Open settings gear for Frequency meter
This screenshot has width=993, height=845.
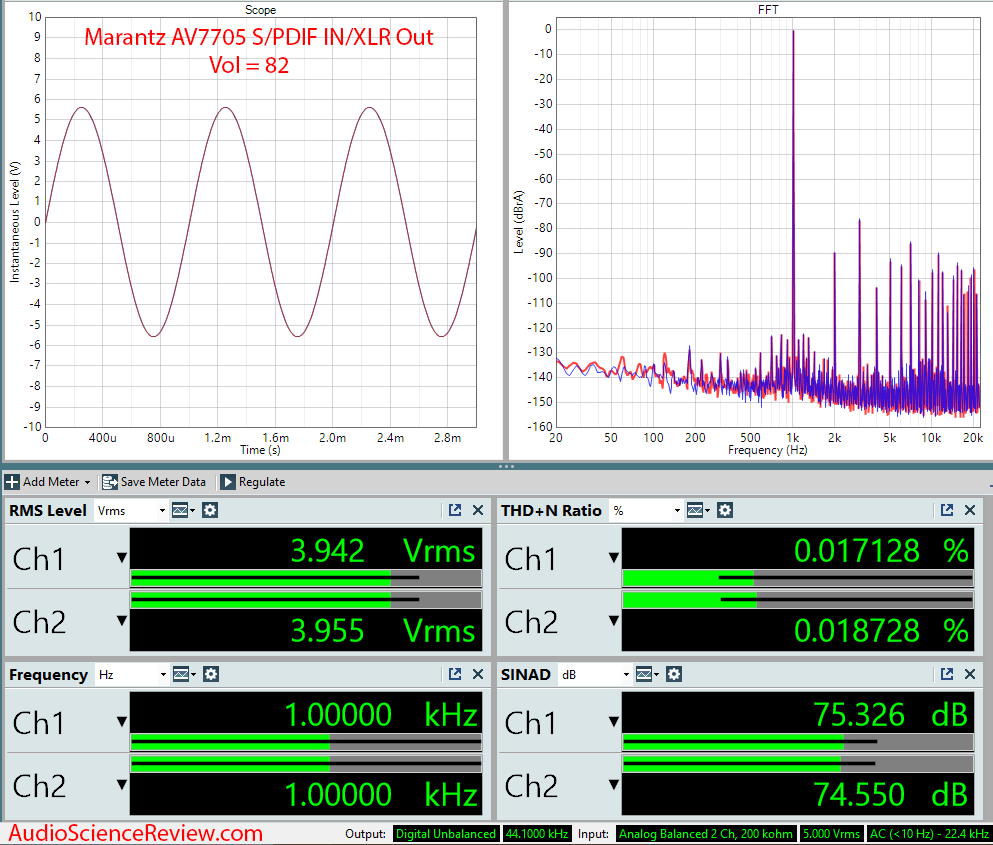(210, 675)
